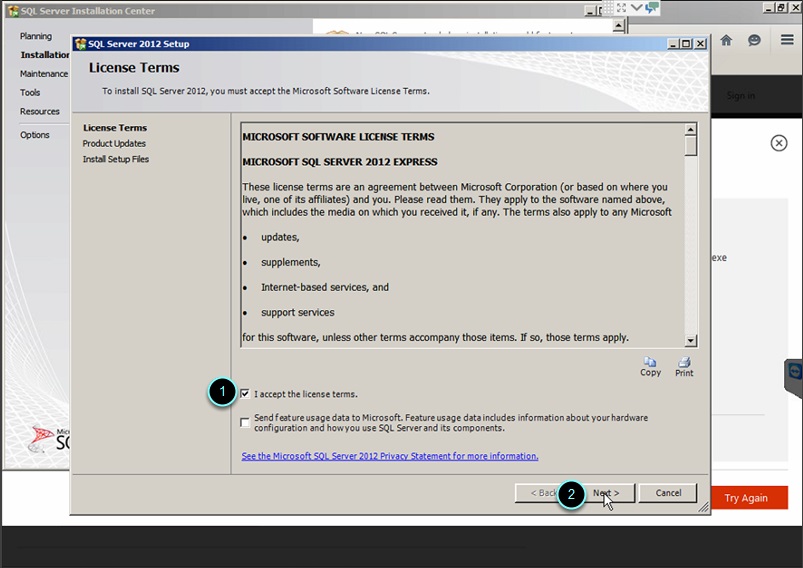Minimize the SQL Server 2012 Setup window

coord(674,44)
